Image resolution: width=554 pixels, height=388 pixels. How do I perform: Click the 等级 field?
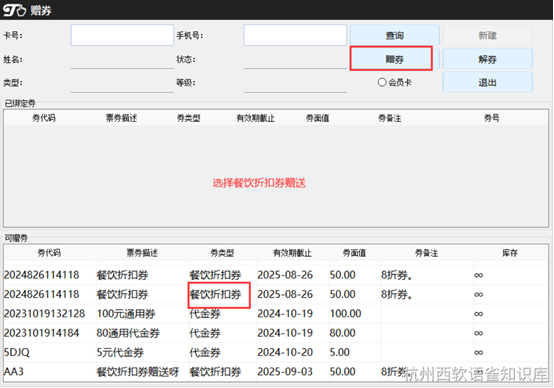point(295,83)
